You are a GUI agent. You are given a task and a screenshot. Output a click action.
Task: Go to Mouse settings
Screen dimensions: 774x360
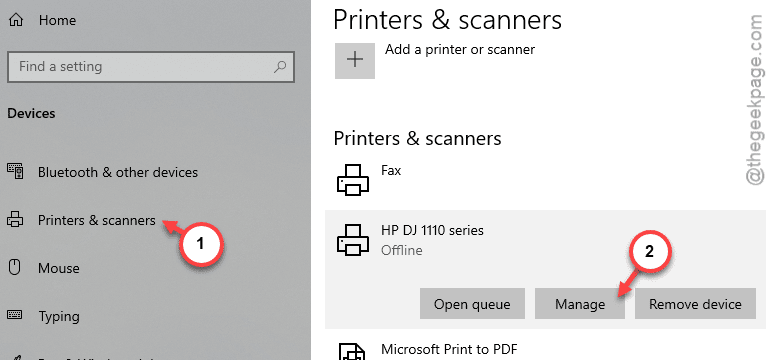[x=59, y=268]
